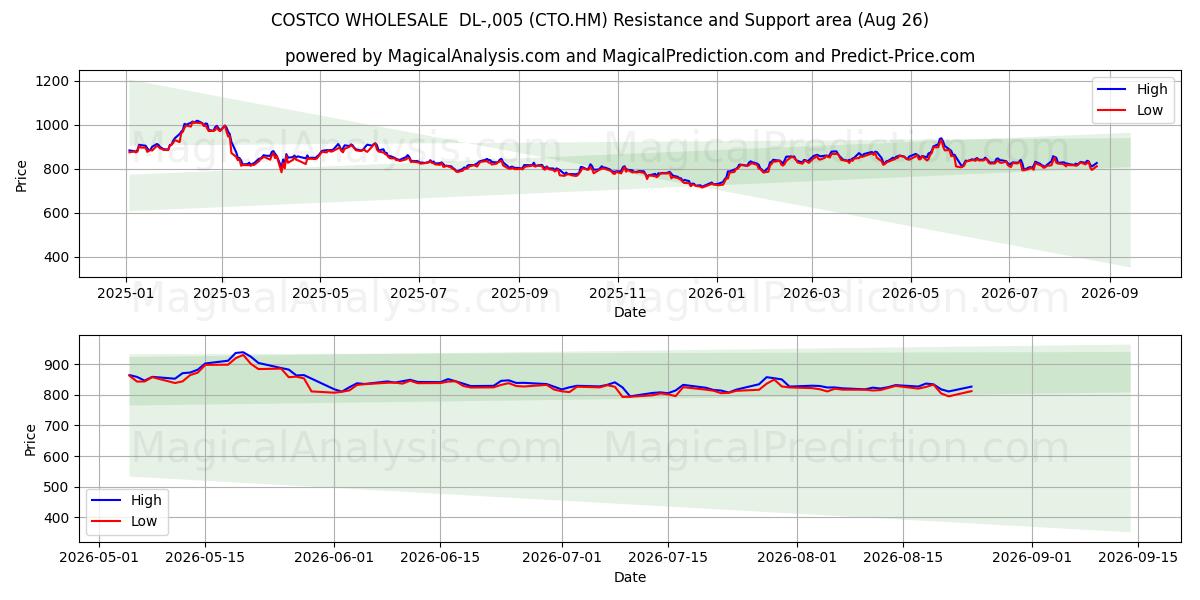The width and height of the screenshot is (1200, 600).
Task: Click the '800' tick on the upper chart
Action: pos(58,169)
